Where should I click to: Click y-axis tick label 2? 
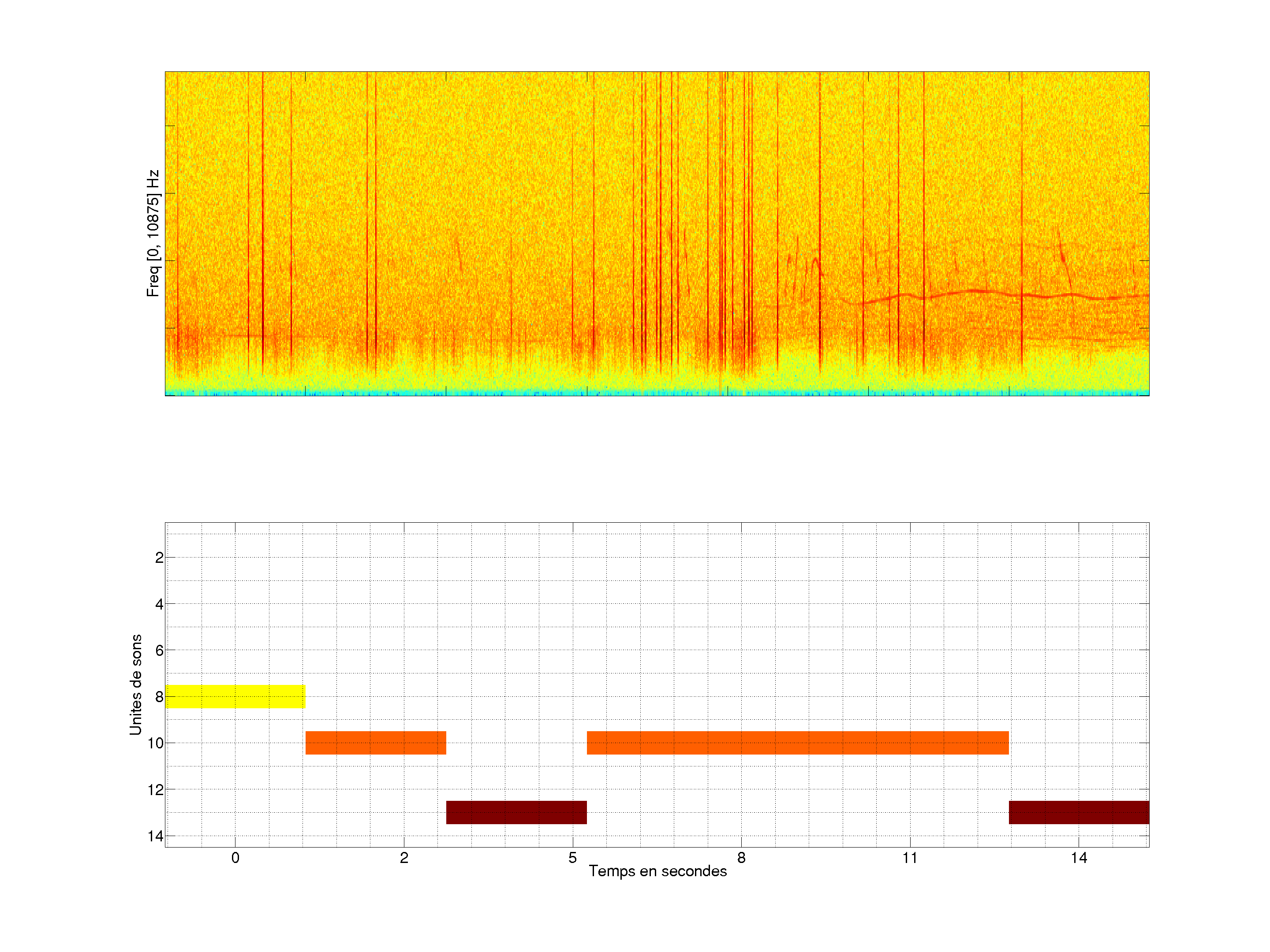(x=159, y=557)
